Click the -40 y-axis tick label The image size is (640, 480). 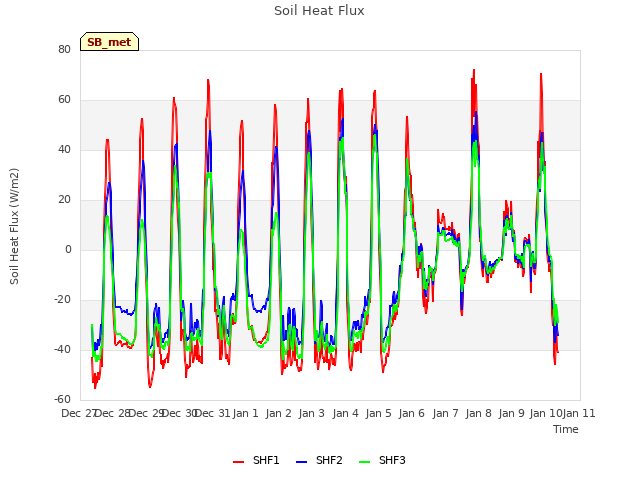(62, 349)
